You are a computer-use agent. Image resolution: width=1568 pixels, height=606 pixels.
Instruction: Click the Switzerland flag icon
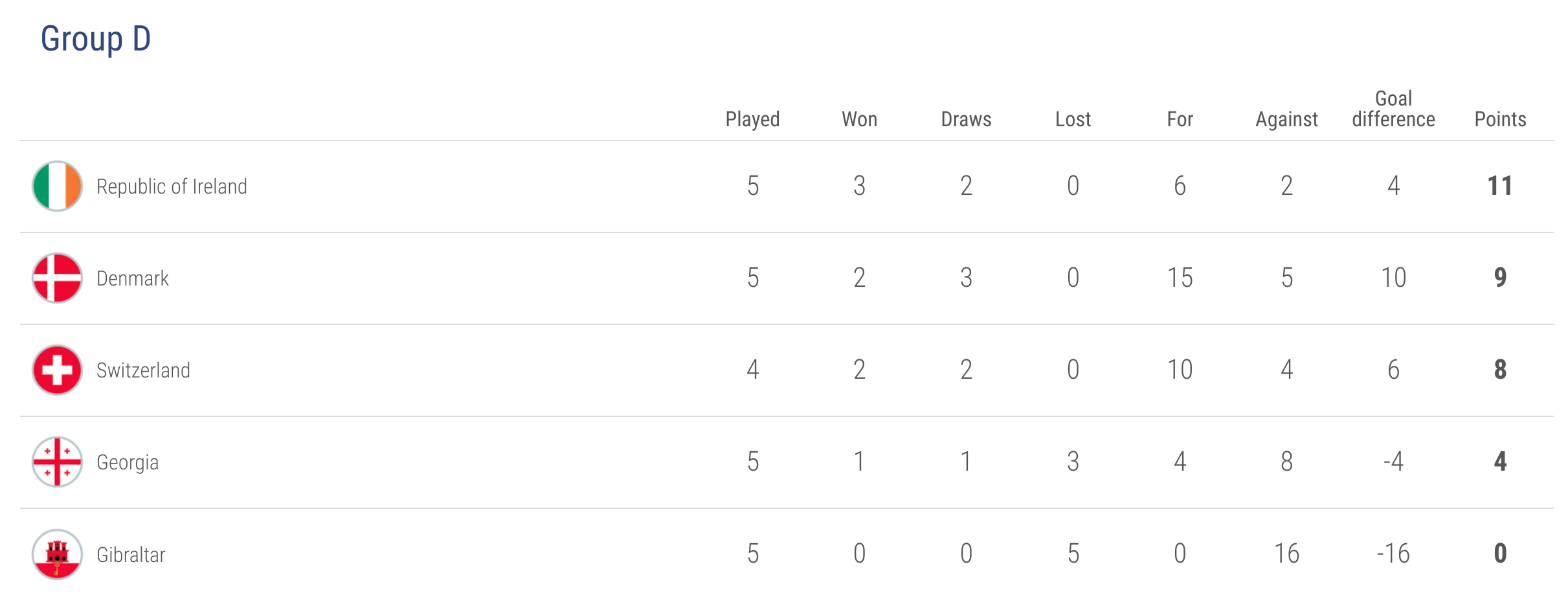pyautogui.click(x=57, y=370)
